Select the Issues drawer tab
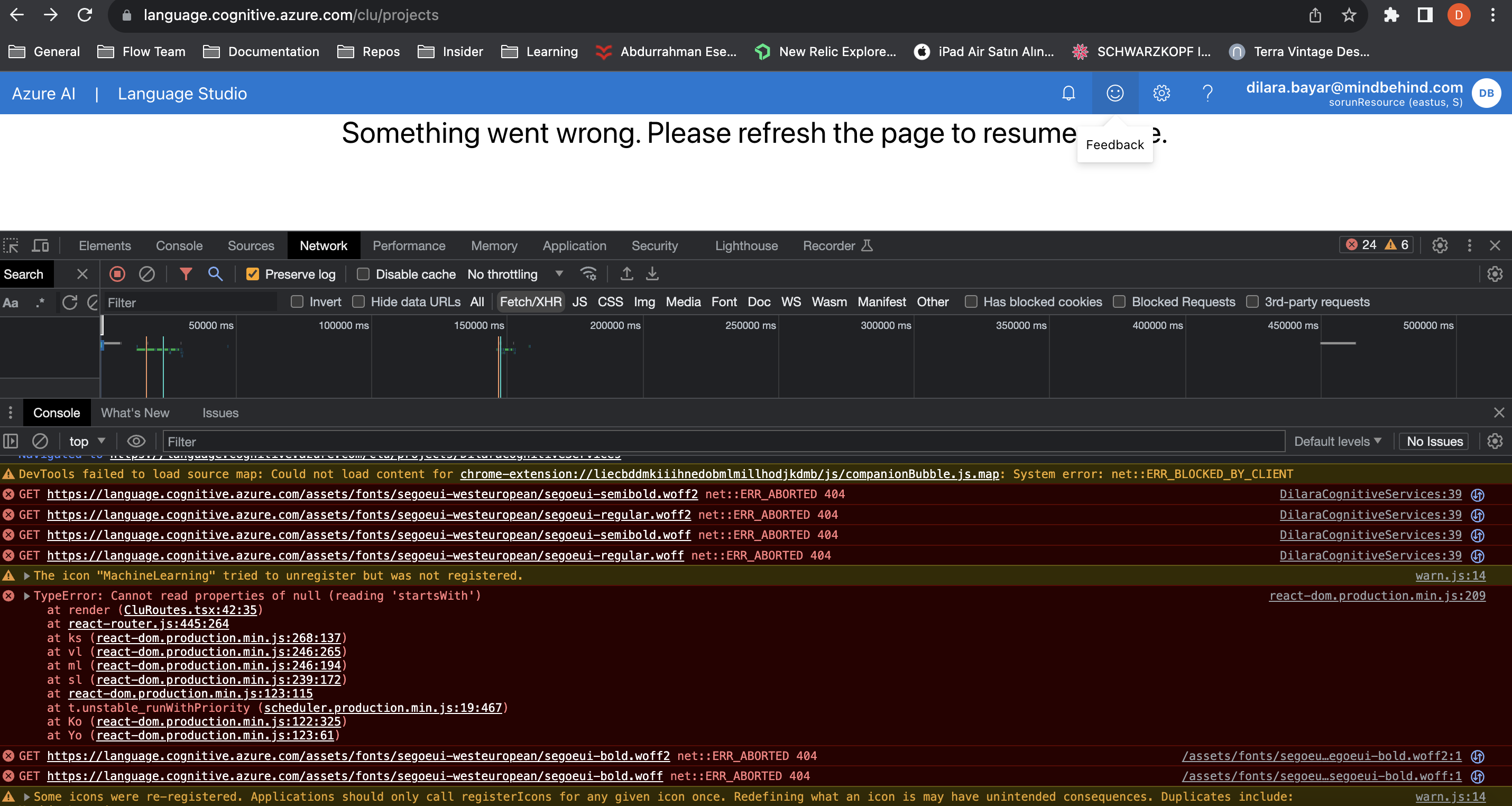 [x=220, y=413]
